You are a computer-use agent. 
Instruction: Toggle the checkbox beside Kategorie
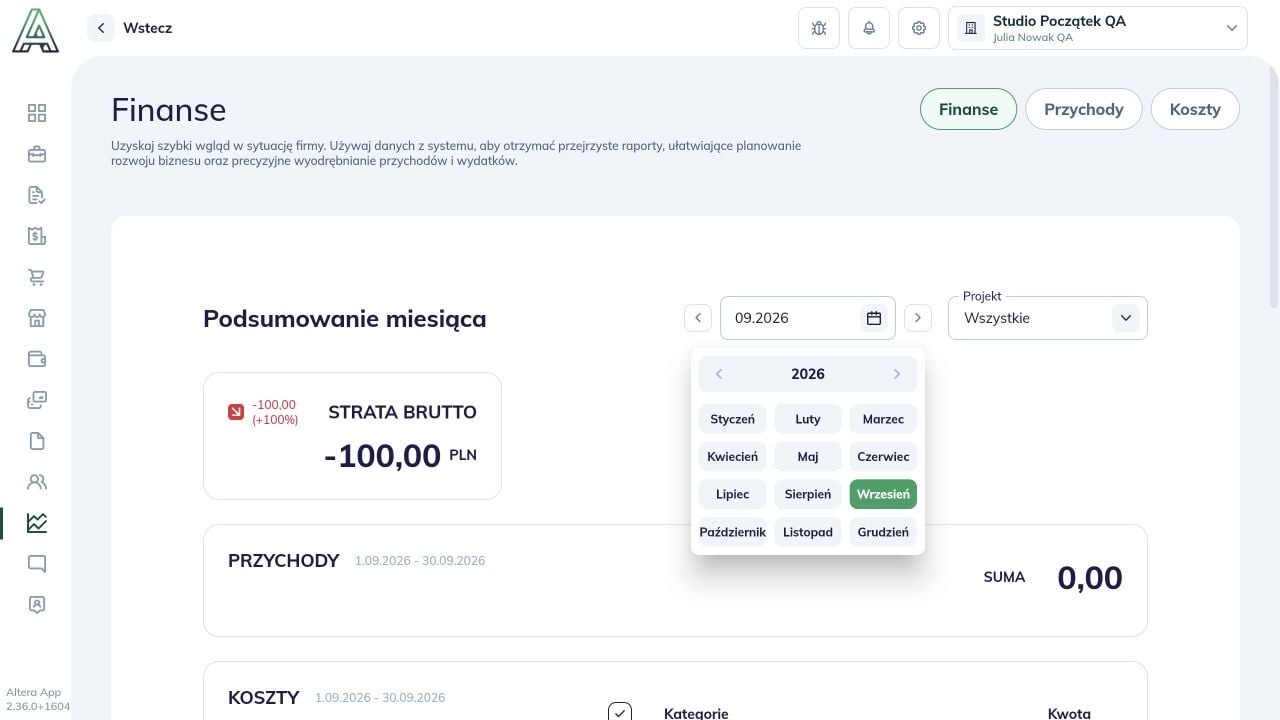click(x=620, y=712)
